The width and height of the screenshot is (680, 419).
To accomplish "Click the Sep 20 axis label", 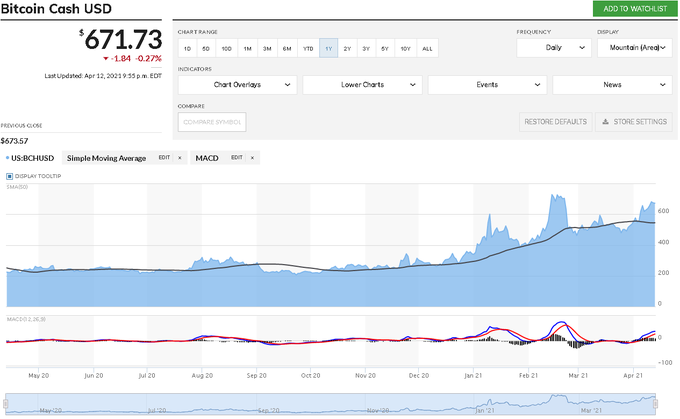I will tap(257, 376).
